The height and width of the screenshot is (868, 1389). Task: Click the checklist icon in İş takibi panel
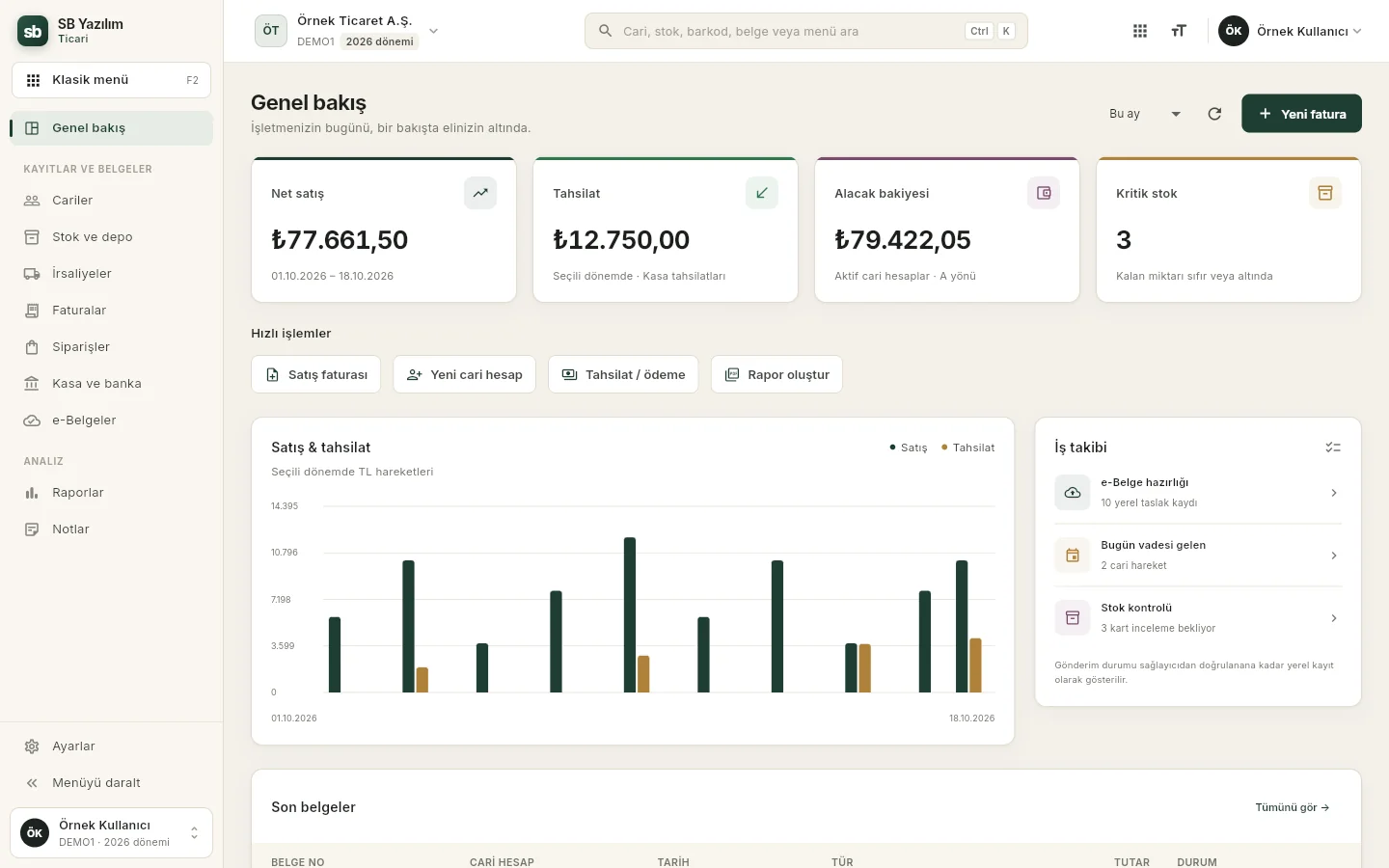(1333, 448)
